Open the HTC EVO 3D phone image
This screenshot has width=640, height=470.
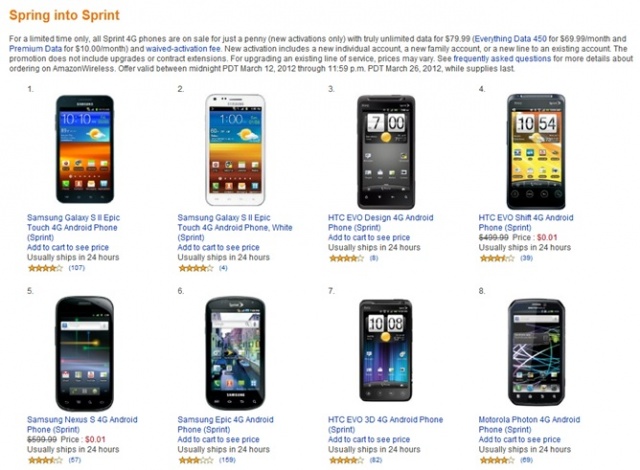[x=386, y=350]
